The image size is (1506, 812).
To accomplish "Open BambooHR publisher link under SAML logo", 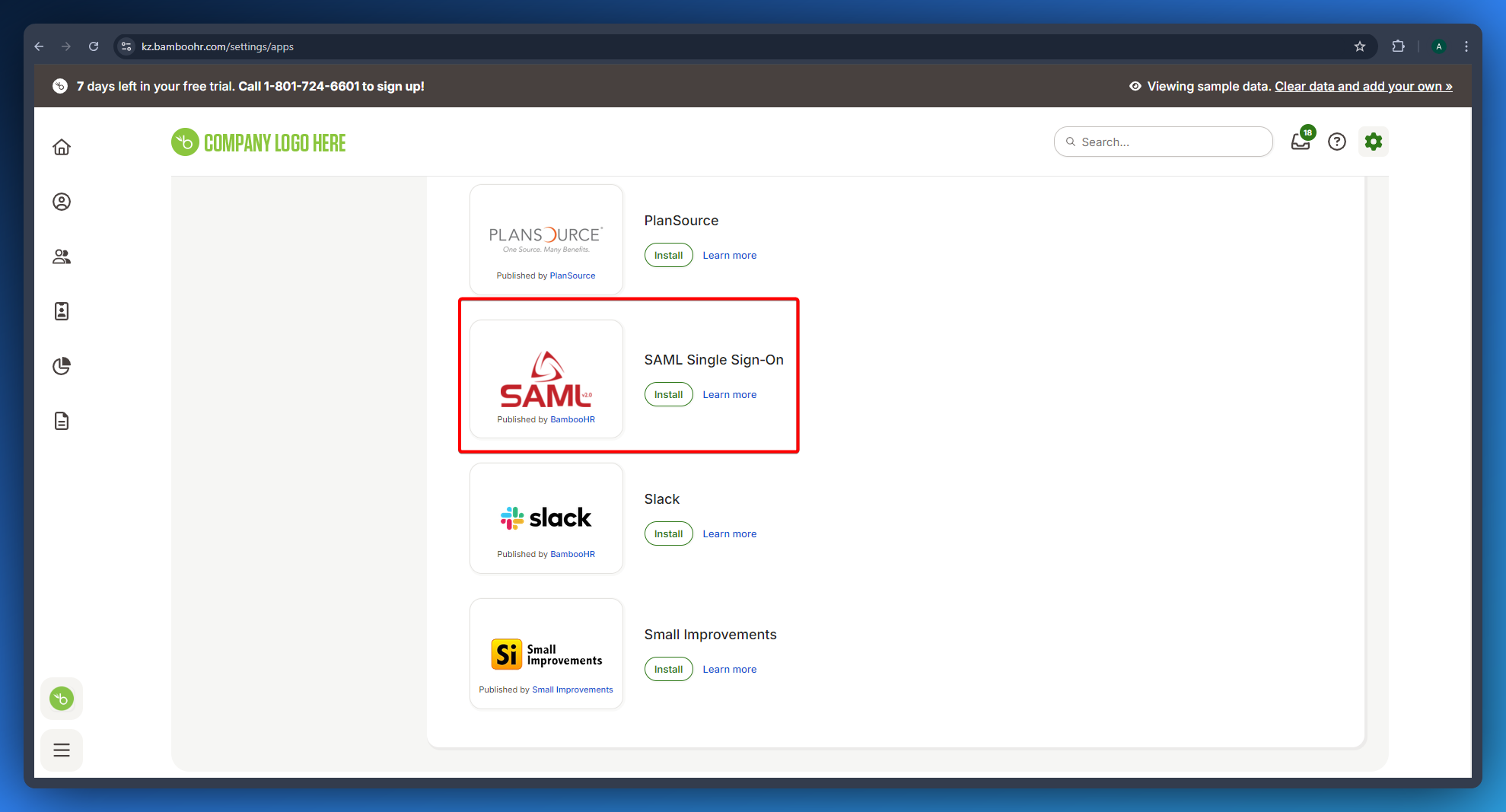I will [x=572, y=419].
